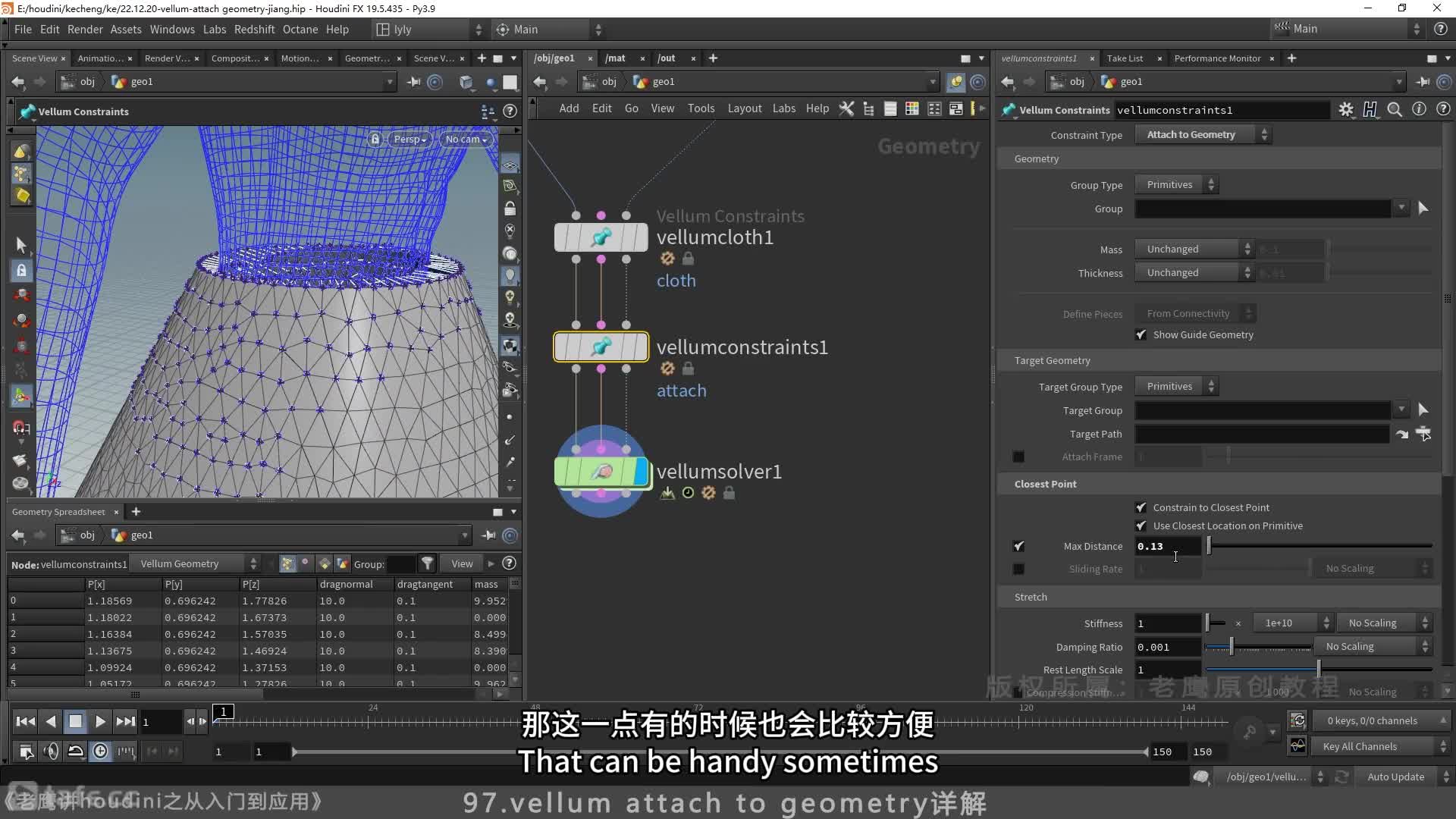
Task: Open parameter search magnifier icon
Action: coord(1395,109)
